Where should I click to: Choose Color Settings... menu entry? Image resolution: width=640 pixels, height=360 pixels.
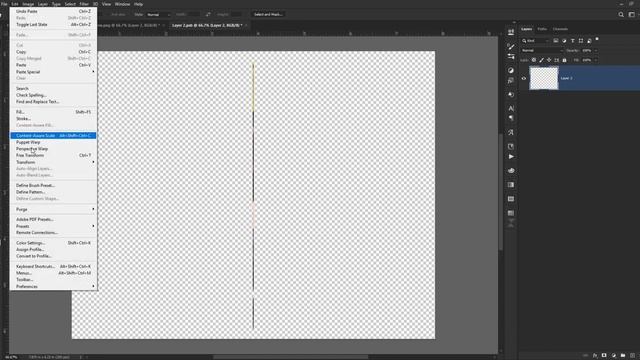click(53, 243)
